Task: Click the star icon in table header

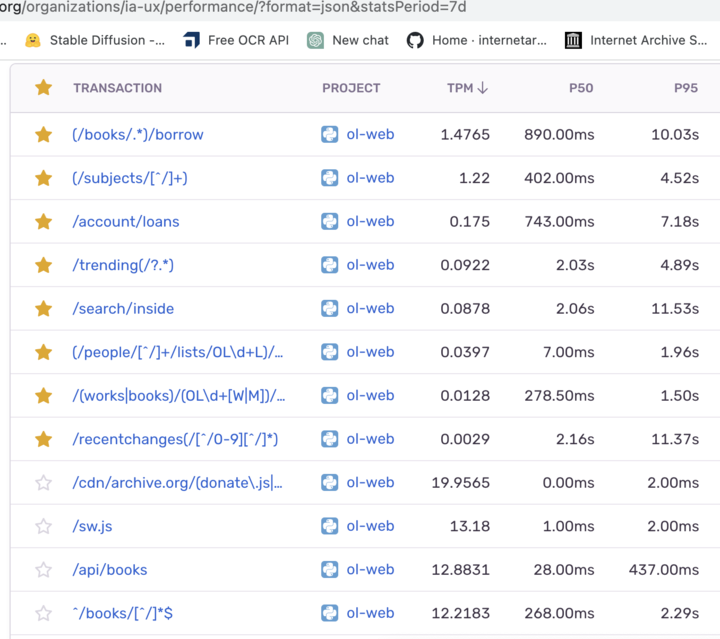Action: tap(43, 87)
